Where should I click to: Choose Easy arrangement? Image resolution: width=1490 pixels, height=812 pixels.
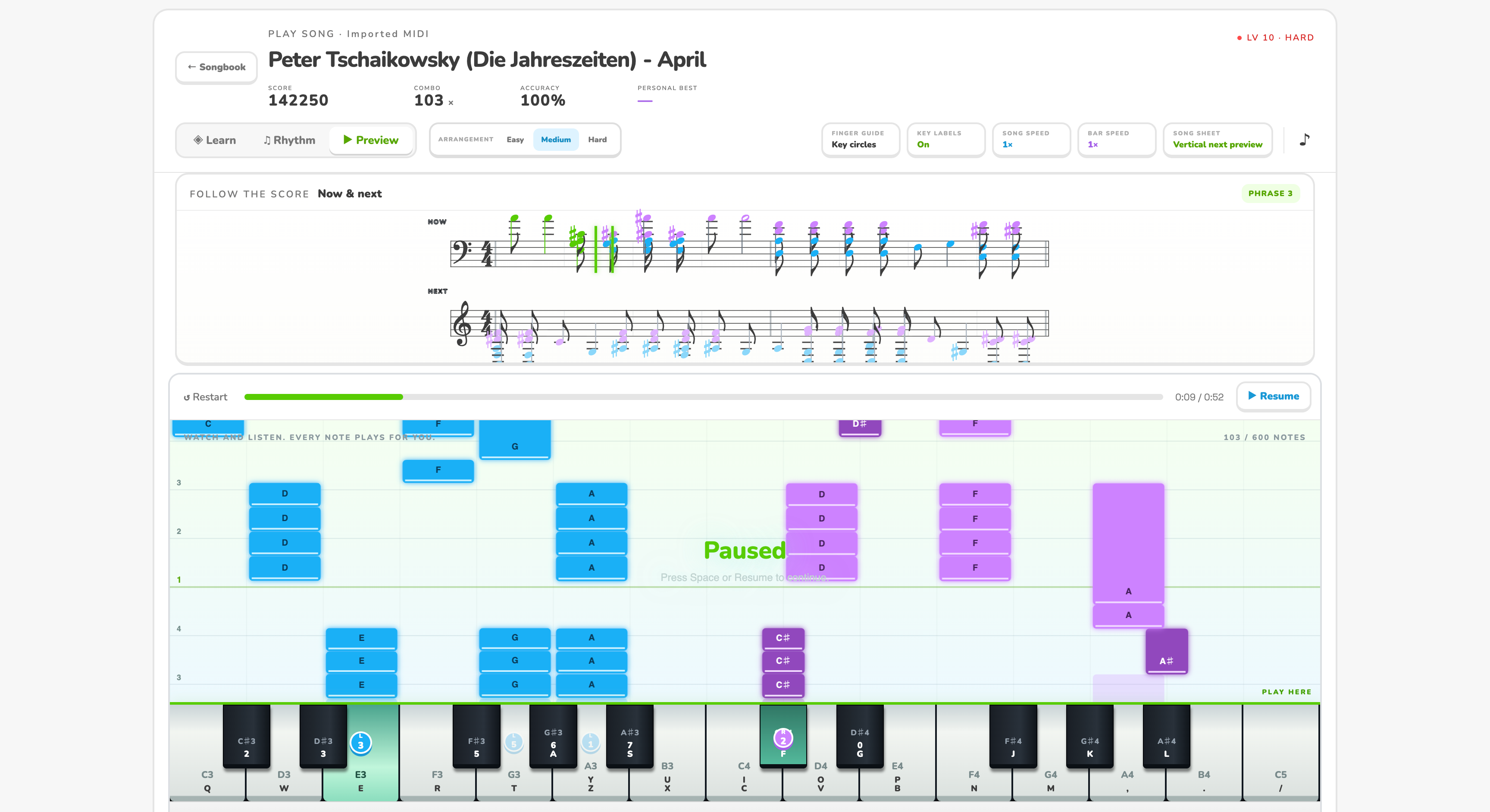(x=515, y=139)
